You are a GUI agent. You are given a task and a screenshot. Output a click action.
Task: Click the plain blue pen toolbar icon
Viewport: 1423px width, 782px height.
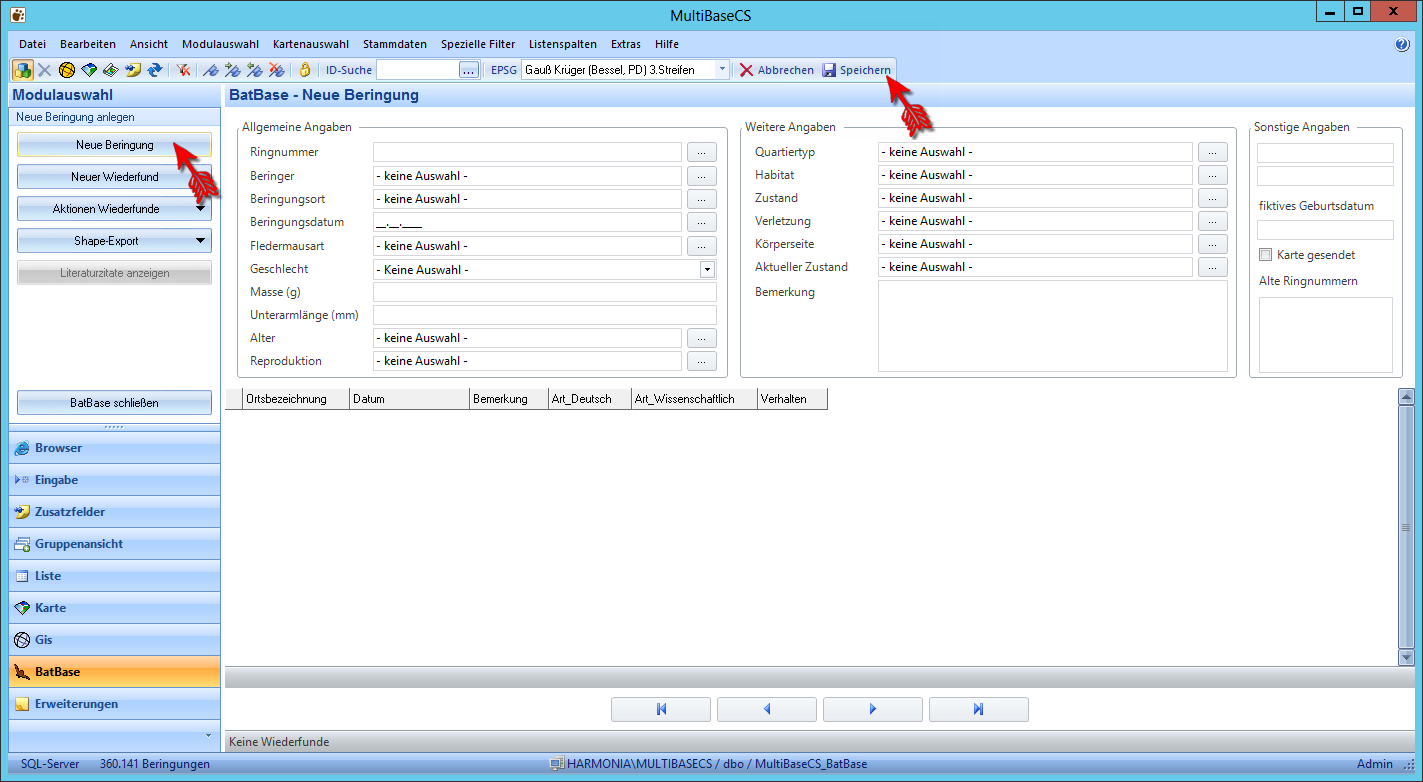click(x=210, y=70)
